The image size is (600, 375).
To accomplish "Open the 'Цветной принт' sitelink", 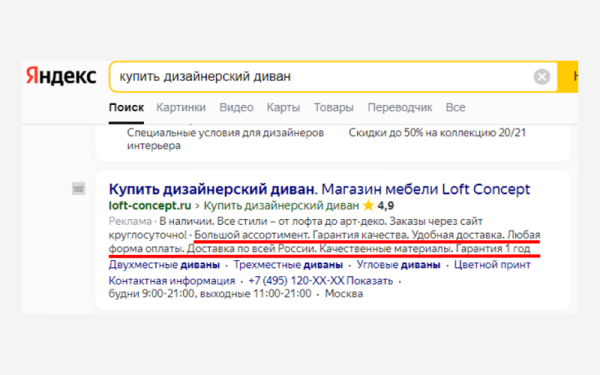I will point(492,265).
